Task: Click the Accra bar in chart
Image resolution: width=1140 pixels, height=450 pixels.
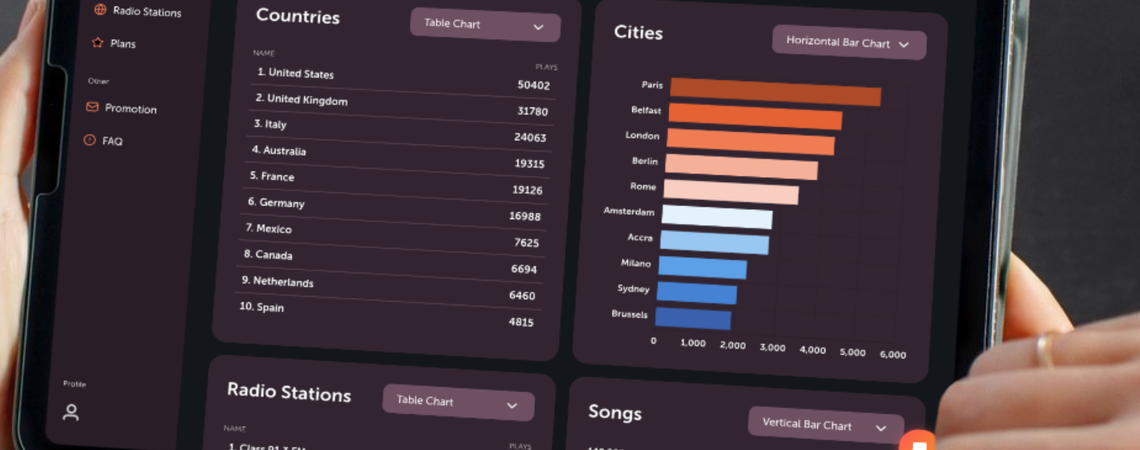Action: tap(714, 242)
